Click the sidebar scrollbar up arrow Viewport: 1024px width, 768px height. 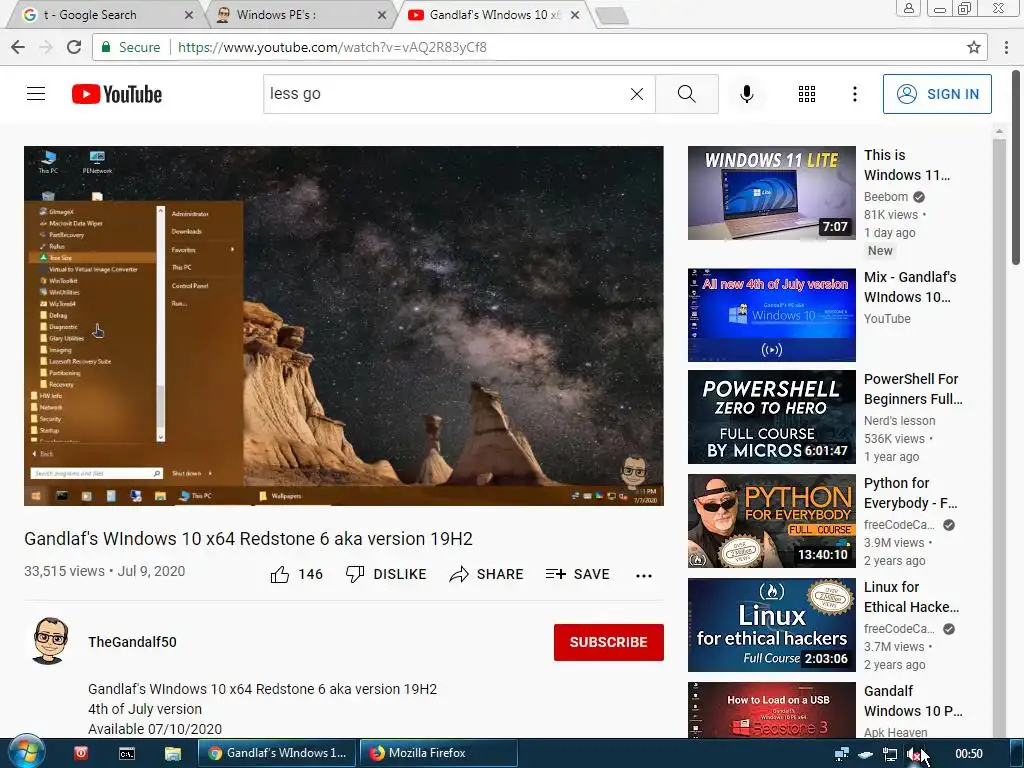tap(999, 132)
